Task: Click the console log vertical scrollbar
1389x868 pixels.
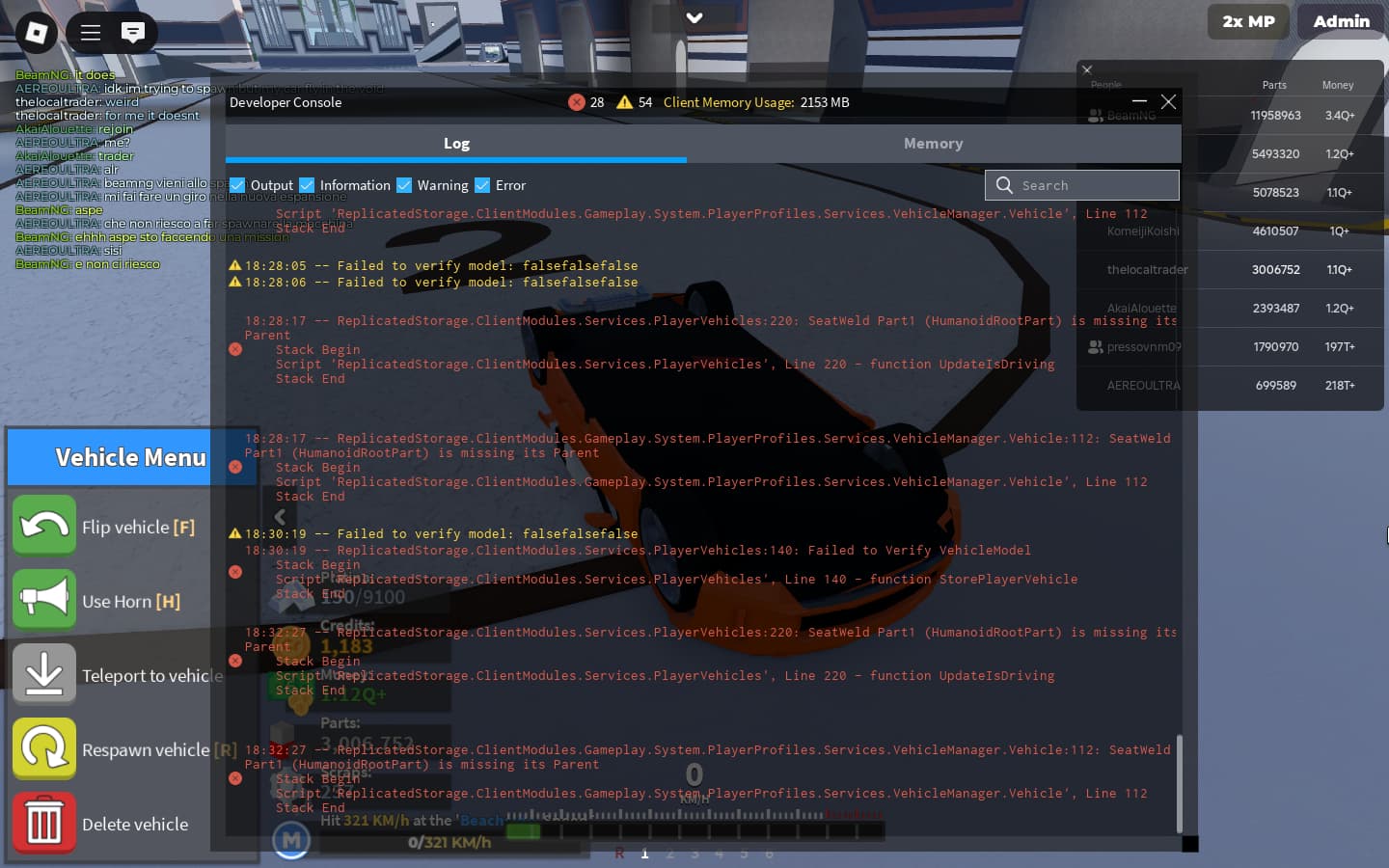Action: [x=1179, y=782]
